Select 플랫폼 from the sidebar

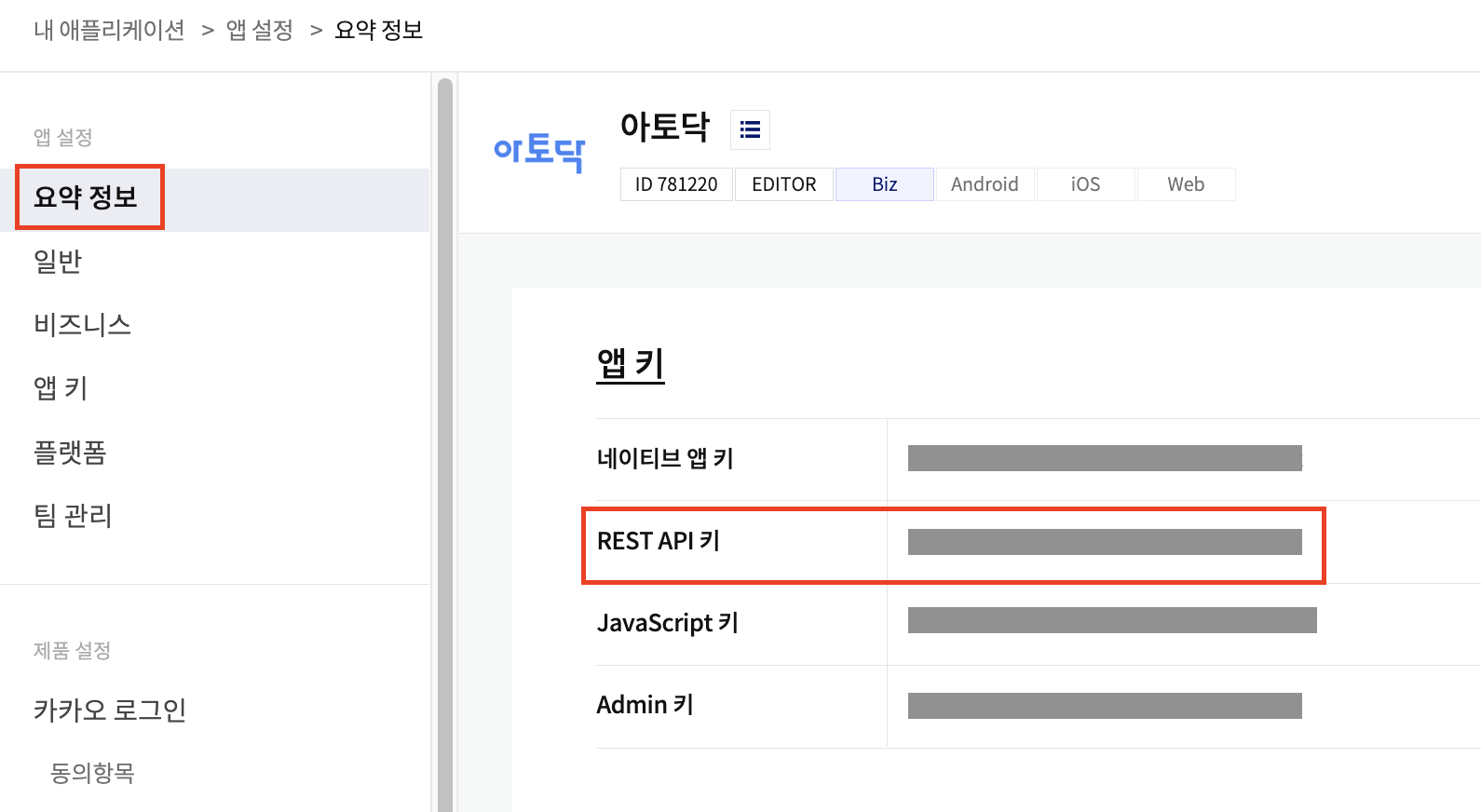pyautogui.click(x=70, y=453)
